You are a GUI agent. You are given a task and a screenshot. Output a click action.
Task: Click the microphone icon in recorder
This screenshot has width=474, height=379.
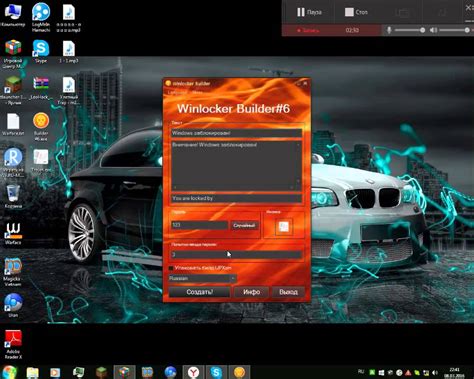tap(389, 30)
